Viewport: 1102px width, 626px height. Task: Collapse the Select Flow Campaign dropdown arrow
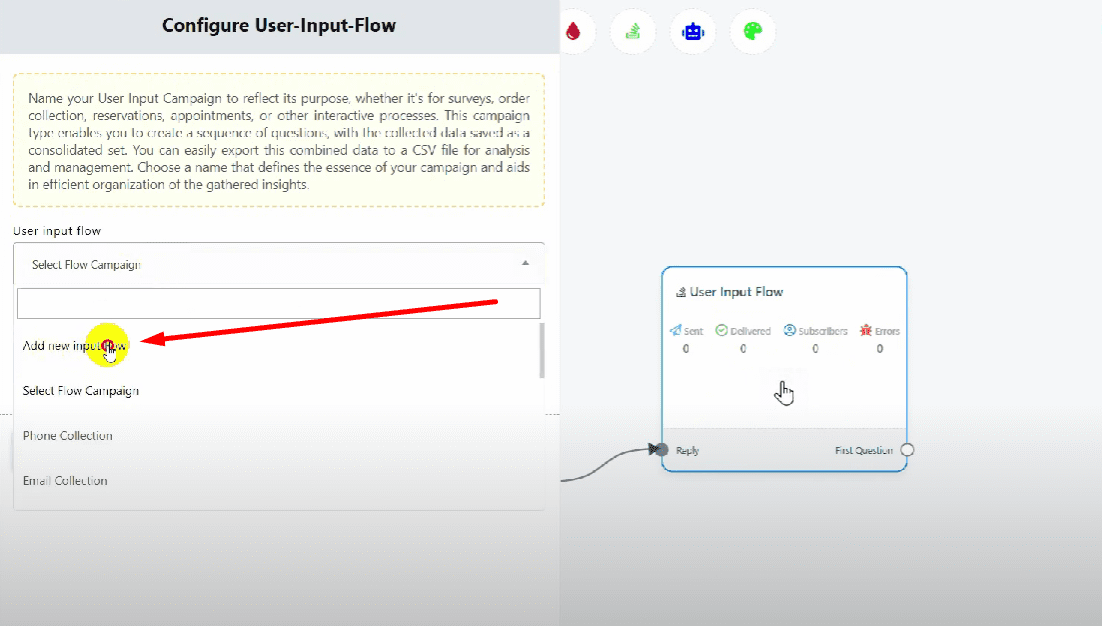[x=526, y=264]
